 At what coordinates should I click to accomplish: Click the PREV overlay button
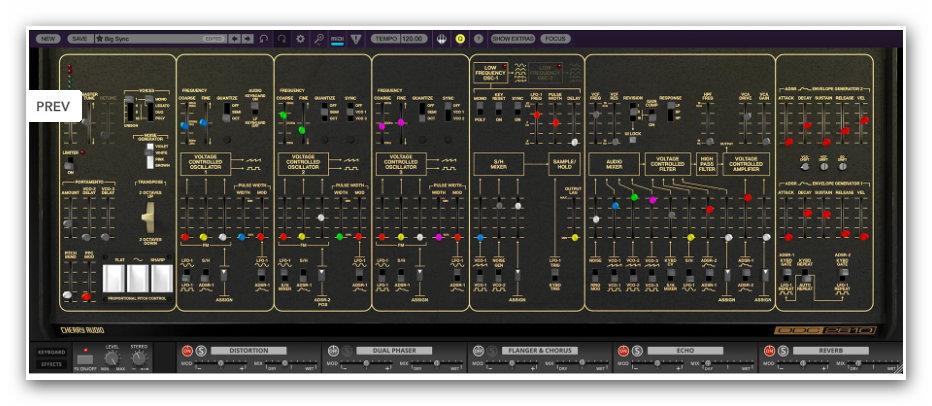pyautogui.click(x=53, y=106)
